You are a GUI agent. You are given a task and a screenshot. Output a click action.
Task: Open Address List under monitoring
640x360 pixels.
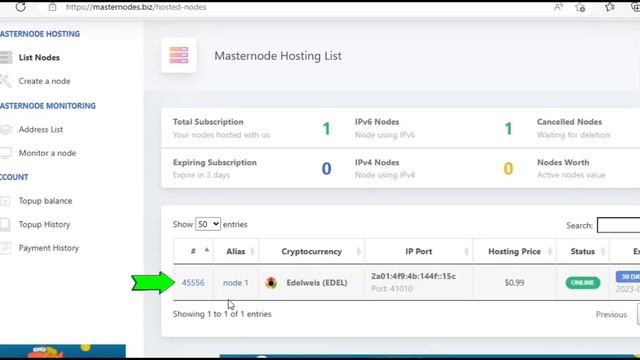tap(41, 129)
